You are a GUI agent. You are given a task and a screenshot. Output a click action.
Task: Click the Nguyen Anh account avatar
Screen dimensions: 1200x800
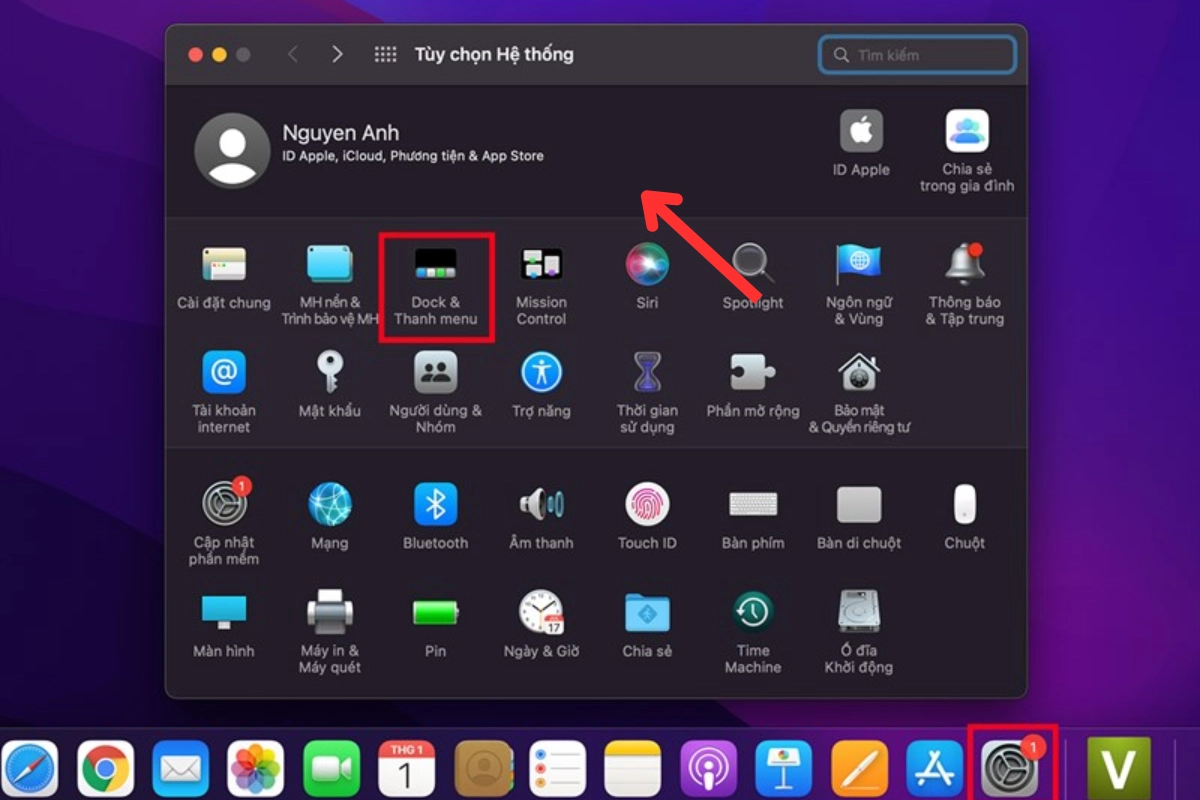[x=232, y=151]
